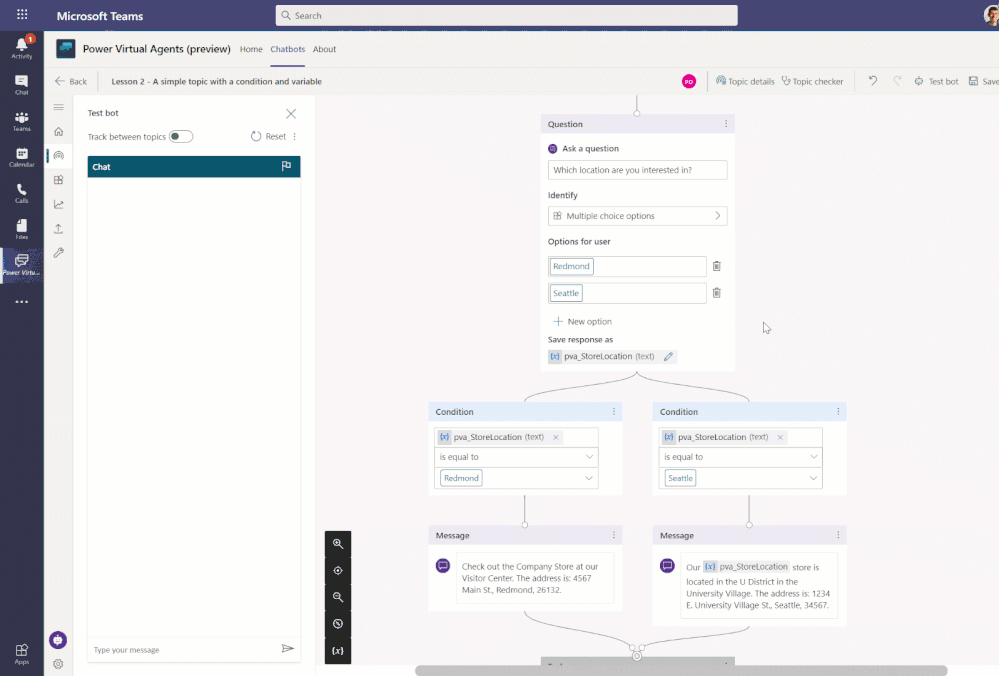Open Calls in the Teams rail
999x676 pixels.
coord(22,193)
